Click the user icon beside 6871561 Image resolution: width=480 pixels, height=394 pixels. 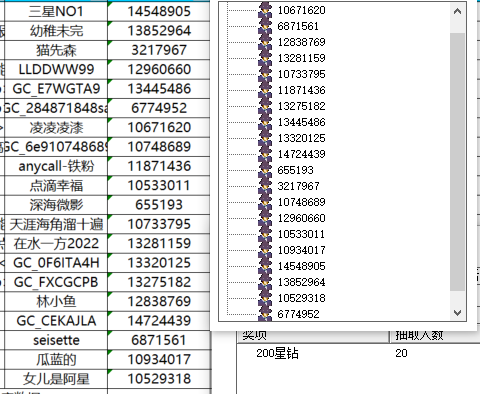point(265,26)
